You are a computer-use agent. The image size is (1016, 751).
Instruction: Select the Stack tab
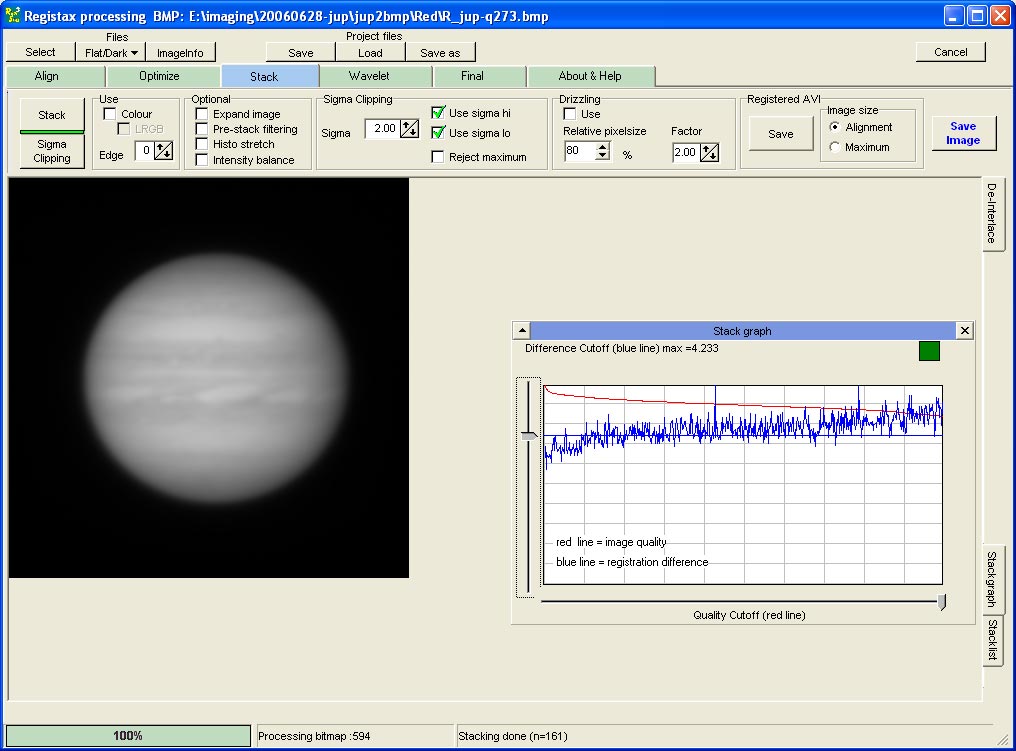pyautogui.click(x=264, y=76)
